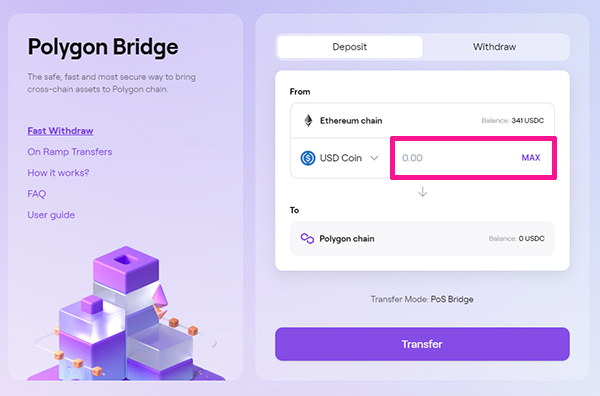Click the down arrow between From and To
The image size is (600, 396).
click(422, 192)
